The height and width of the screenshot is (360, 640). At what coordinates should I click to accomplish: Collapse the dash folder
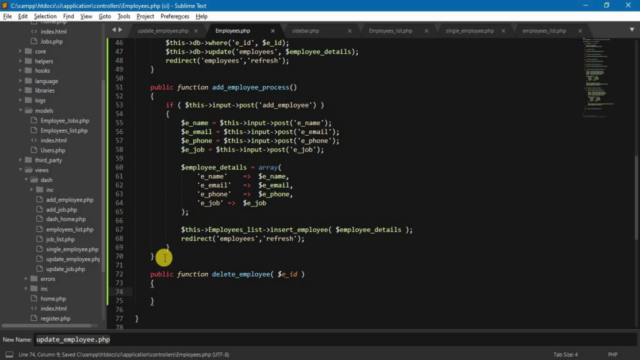pos(26,180)
